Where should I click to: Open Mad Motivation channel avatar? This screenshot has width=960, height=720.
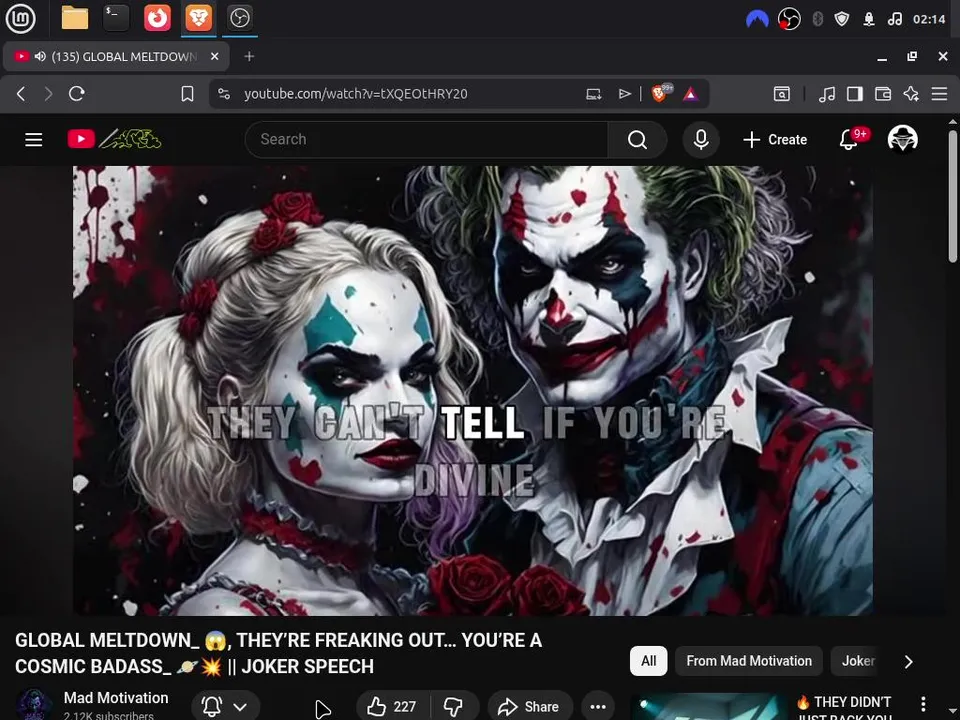(34, 704)
